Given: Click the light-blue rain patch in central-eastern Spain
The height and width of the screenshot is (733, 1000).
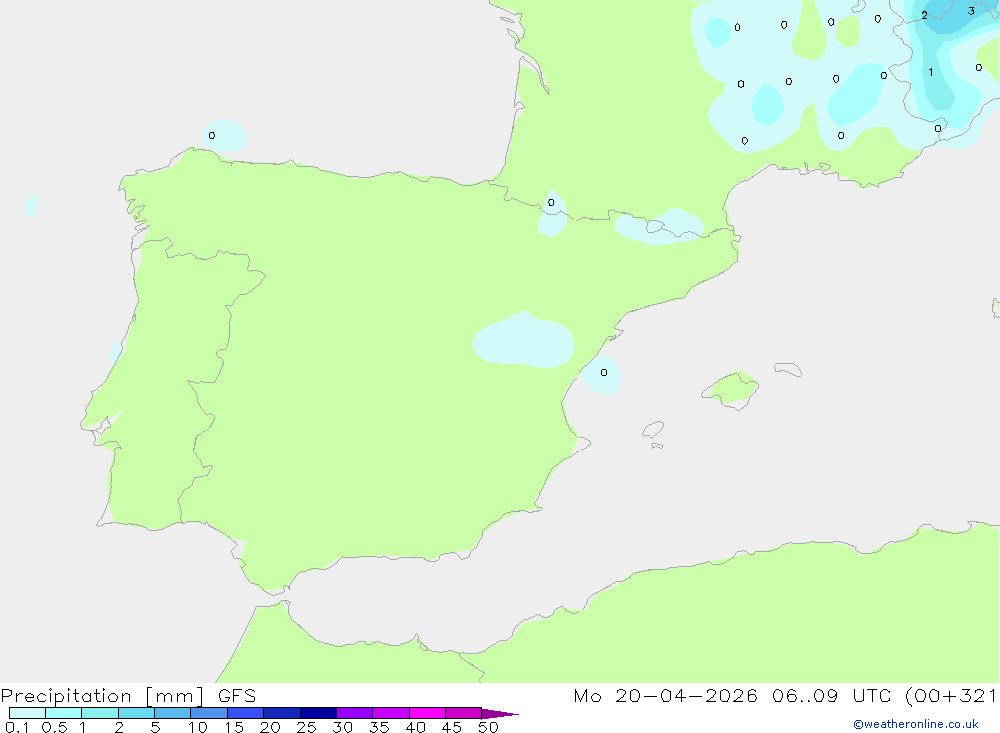Looking at the screenshot, I should coord(523,341).
